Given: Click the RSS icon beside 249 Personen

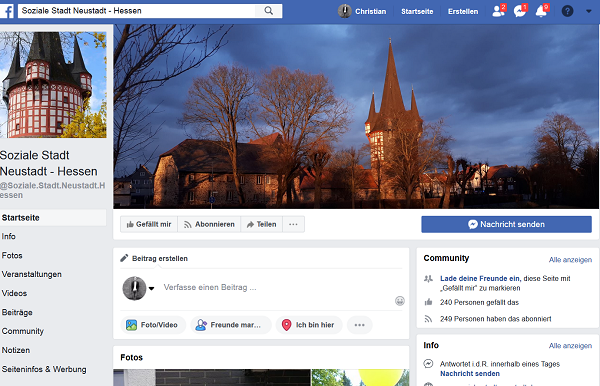Looking at the screenshot, I should 428,319.
